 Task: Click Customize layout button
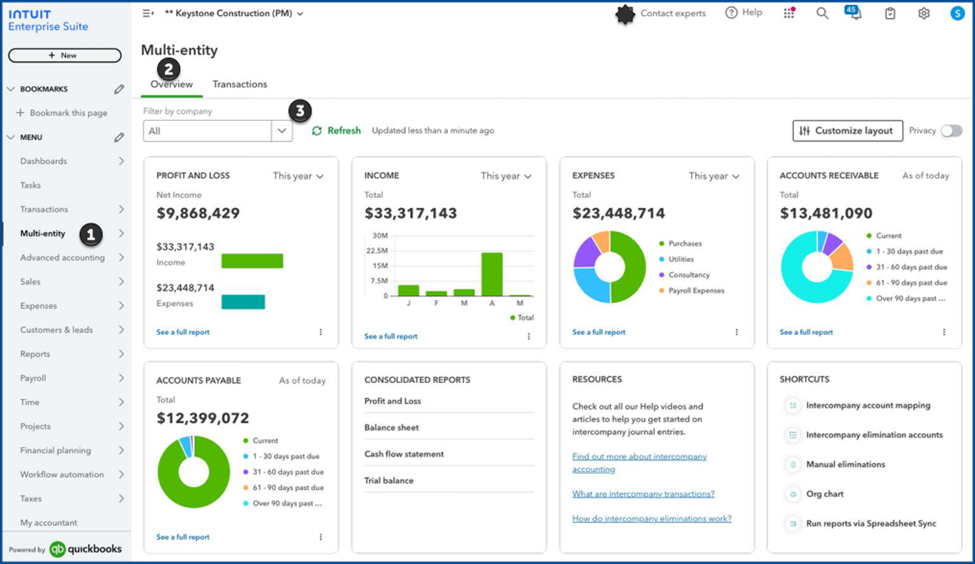click(x=848, y=131)
